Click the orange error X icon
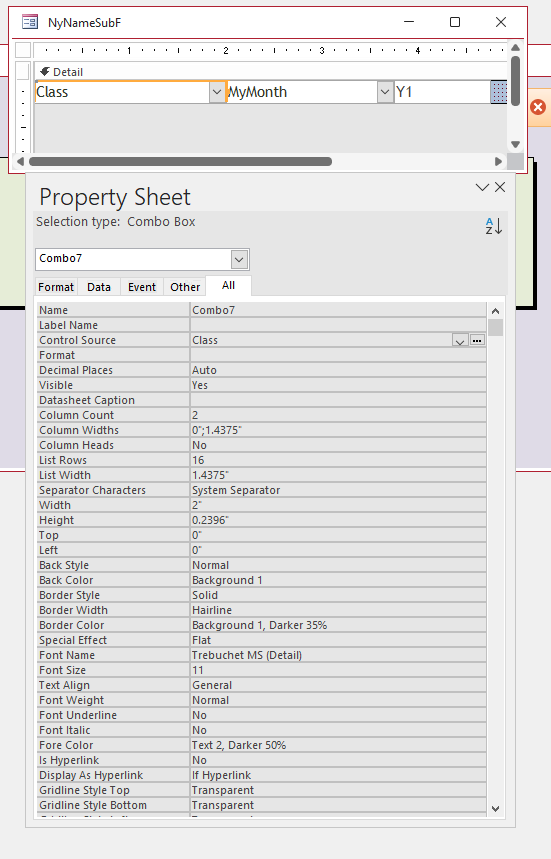 click(x=538, y=107)
